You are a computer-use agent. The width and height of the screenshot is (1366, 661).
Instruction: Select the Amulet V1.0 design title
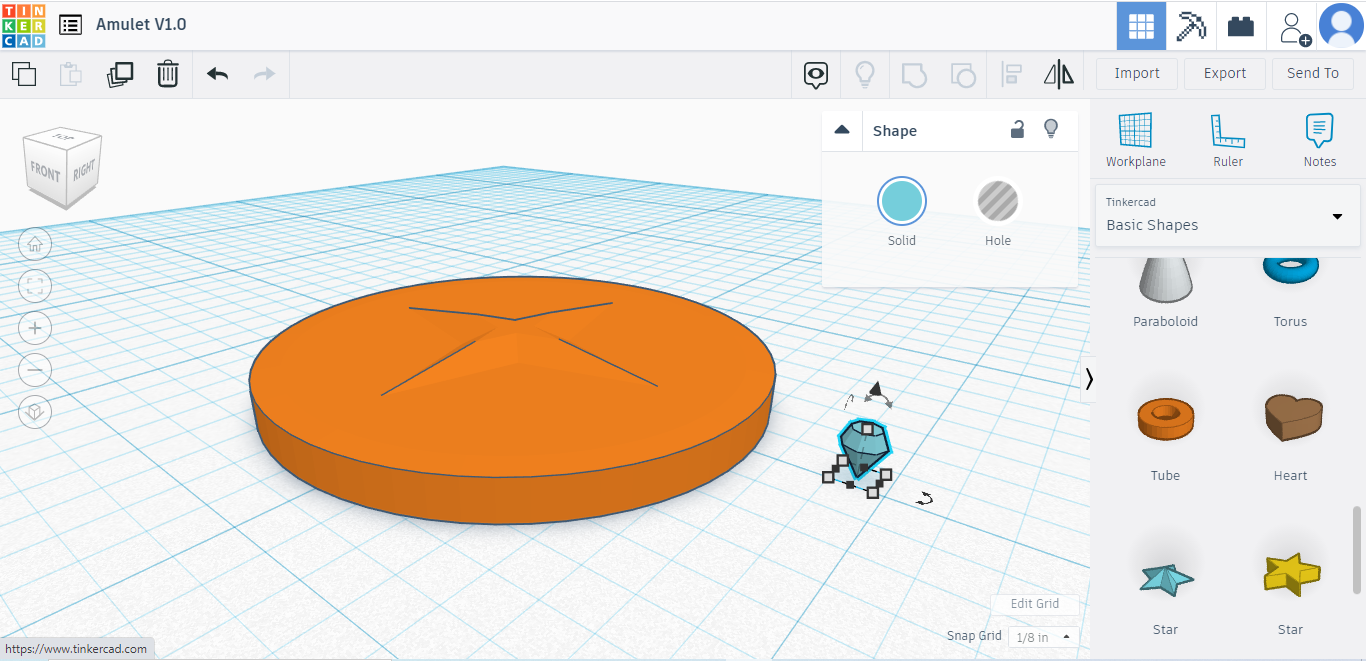point(141,25)
